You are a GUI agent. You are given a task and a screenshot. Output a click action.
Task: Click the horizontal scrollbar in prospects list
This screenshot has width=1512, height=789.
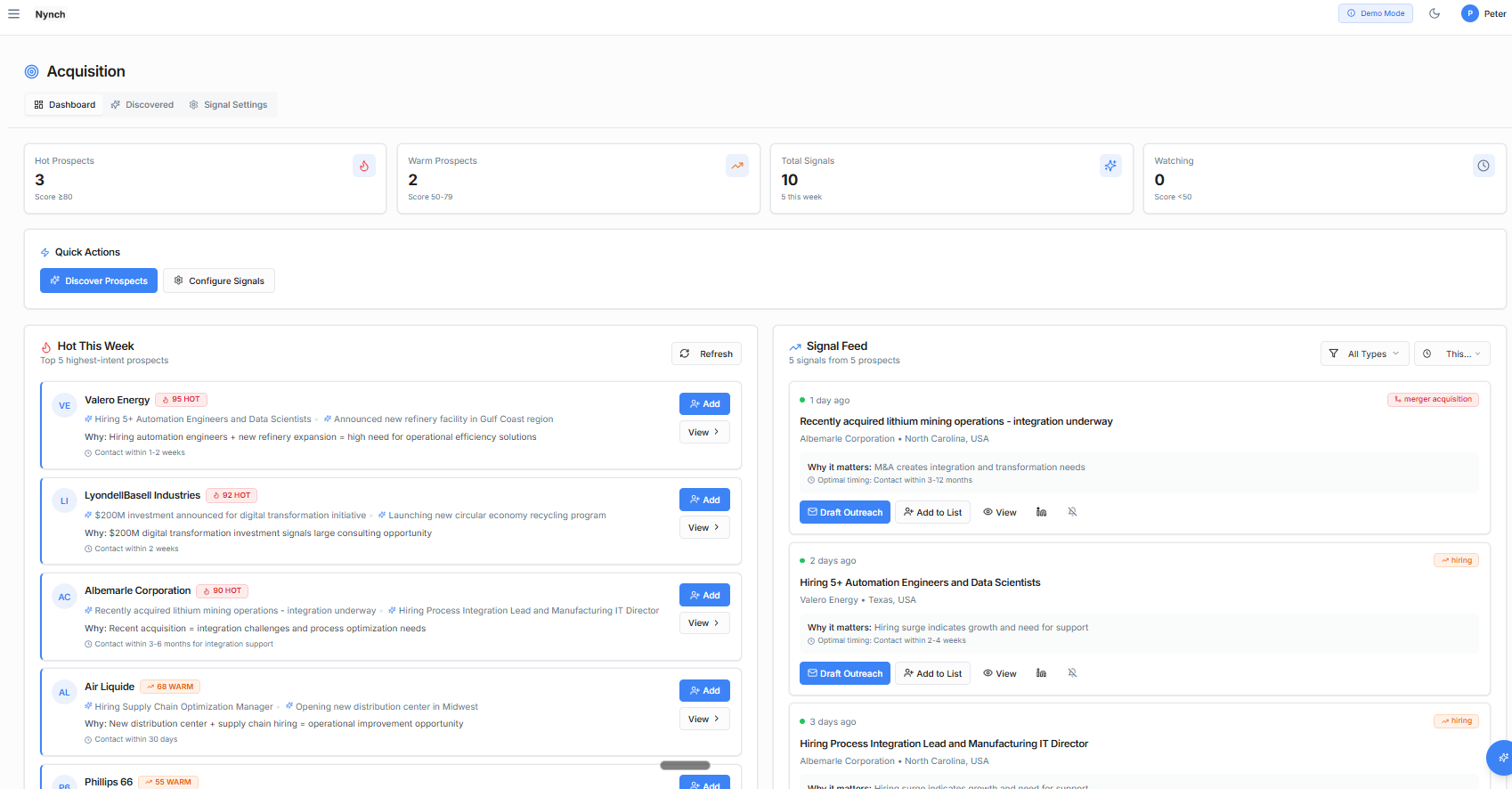click(x=685, y=765)
